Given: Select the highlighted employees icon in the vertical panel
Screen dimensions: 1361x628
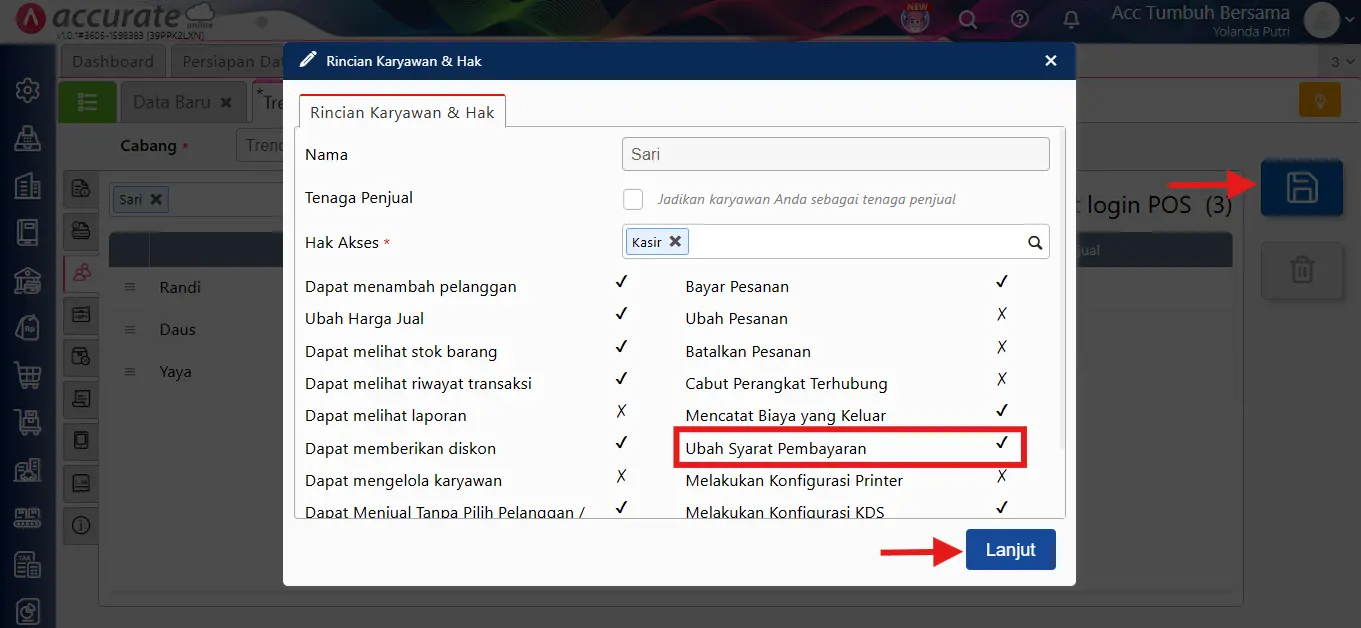Looking at the screenshot, I should 81,273.
